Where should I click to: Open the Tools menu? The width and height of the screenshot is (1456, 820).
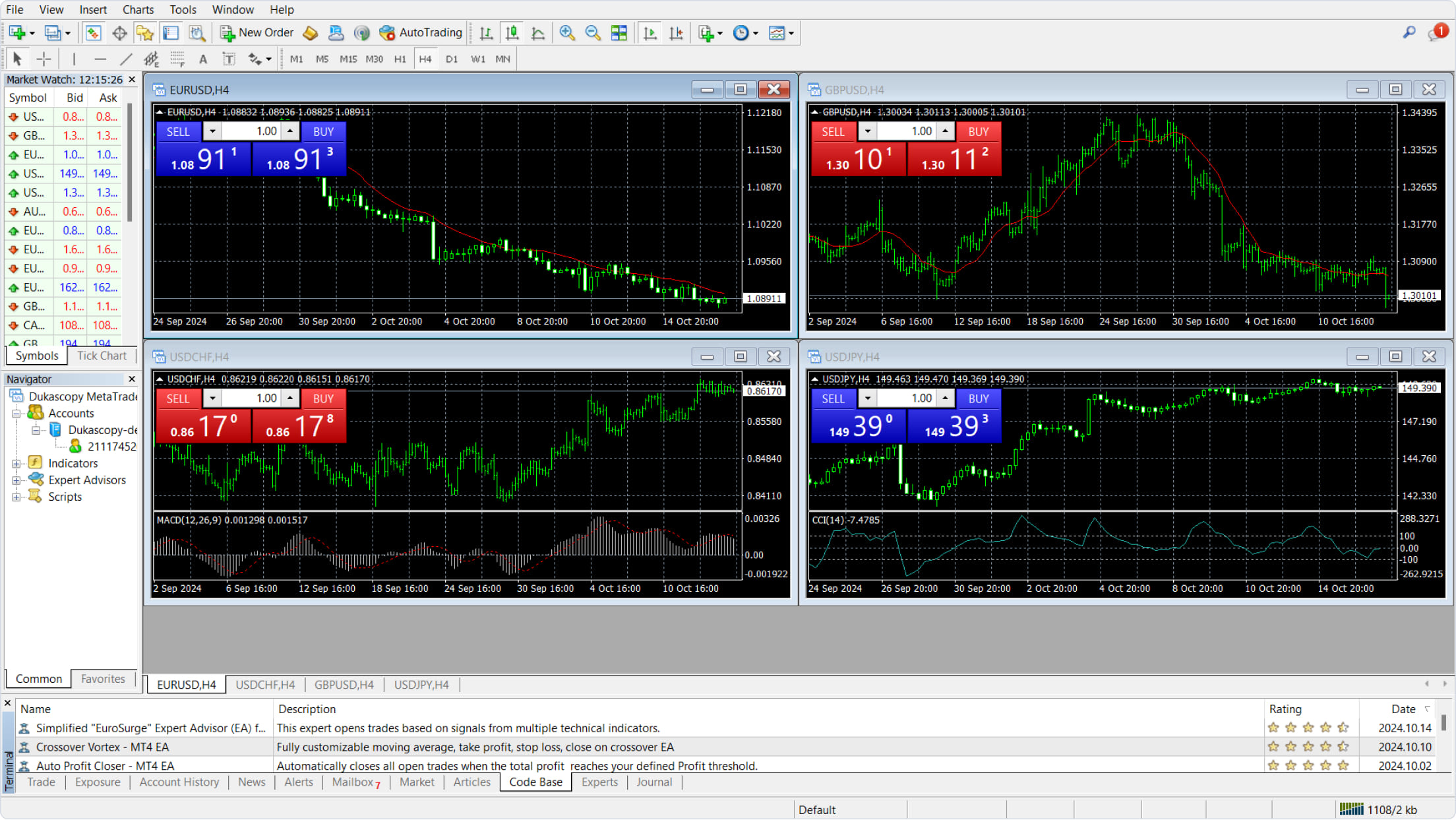pyautogui.click(x=183, y=9)
